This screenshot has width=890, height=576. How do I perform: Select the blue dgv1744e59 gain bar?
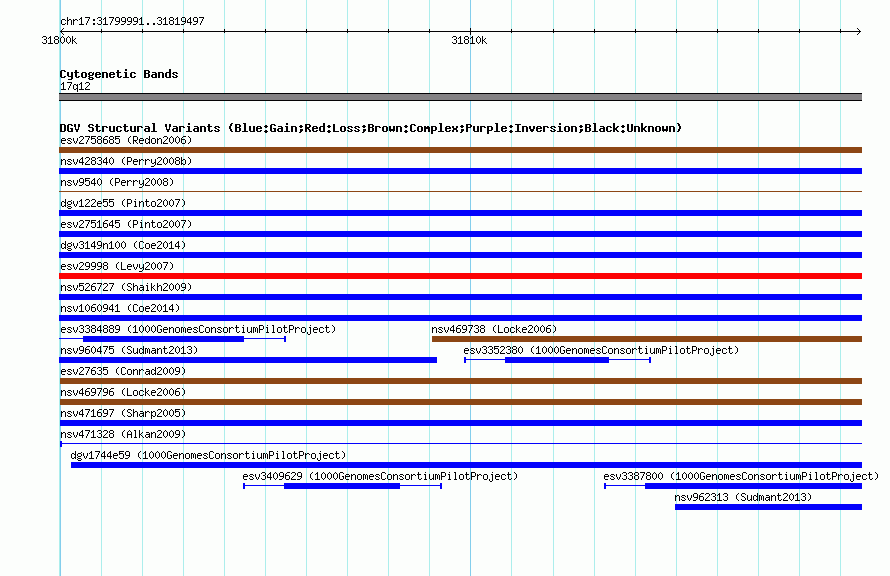click(x=467, y=465)
